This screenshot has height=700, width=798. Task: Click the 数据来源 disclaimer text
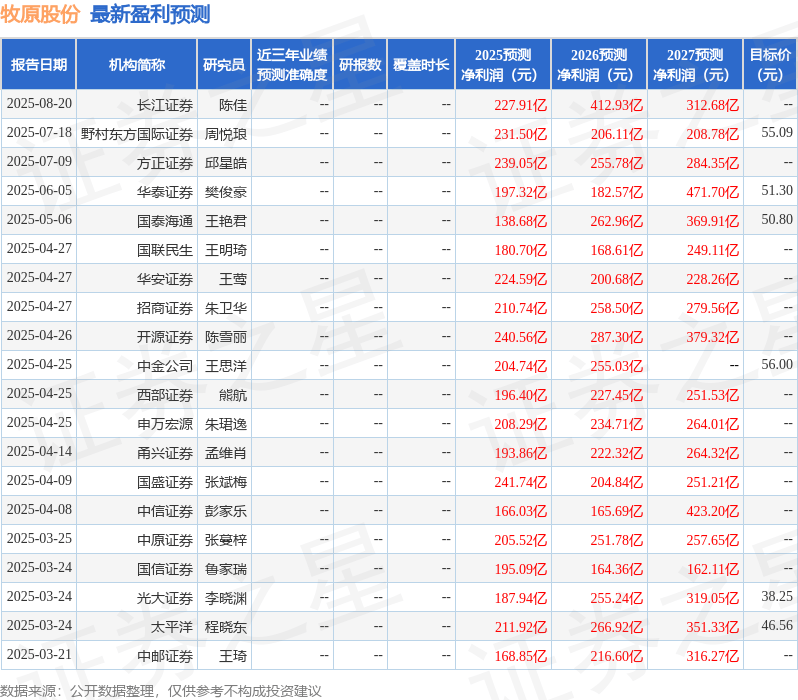(x=161, y=691)
